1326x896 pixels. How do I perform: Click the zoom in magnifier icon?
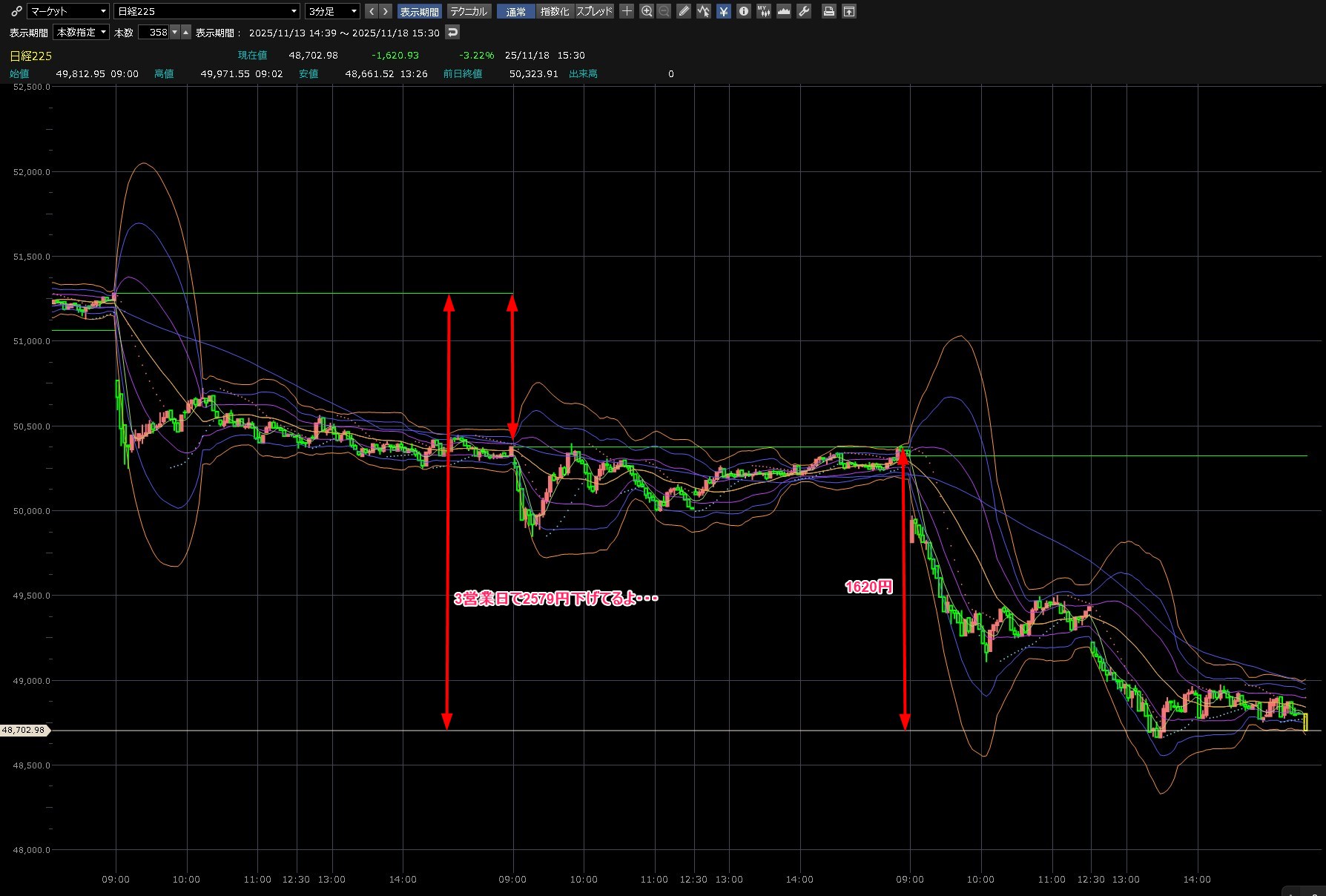point(647,11)
